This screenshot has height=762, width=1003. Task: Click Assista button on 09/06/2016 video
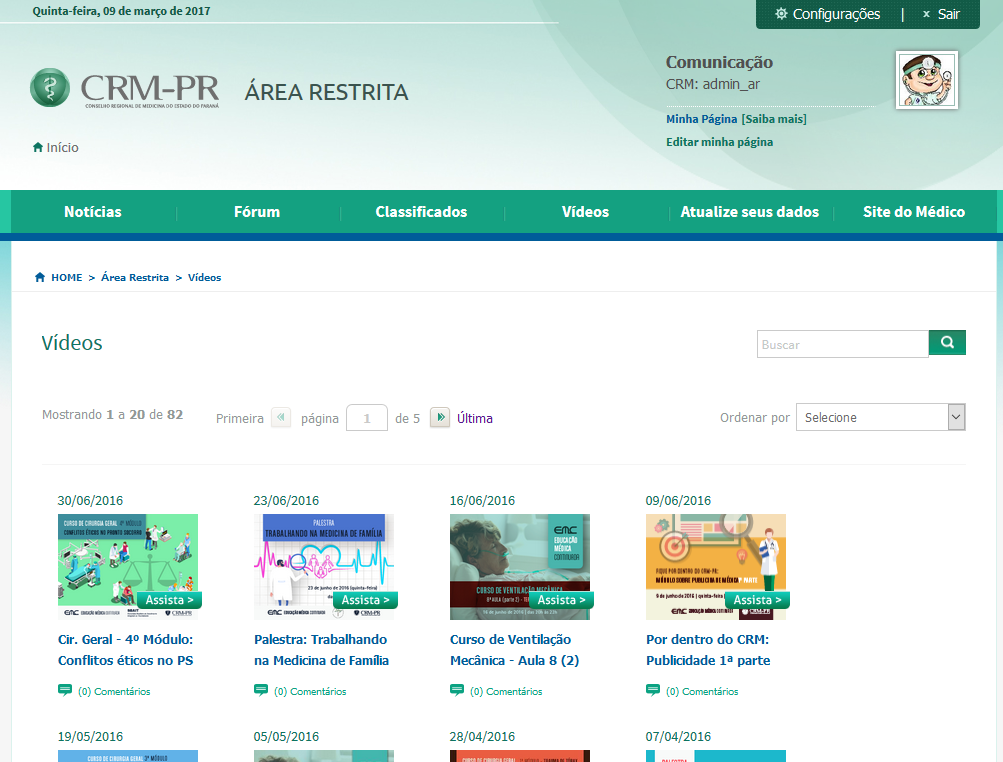[x=757, y=600]
